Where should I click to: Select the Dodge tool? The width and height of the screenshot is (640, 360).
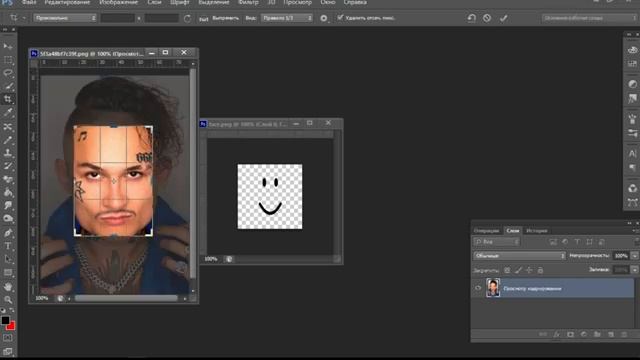pyautogui.click(x=8, y=219)
